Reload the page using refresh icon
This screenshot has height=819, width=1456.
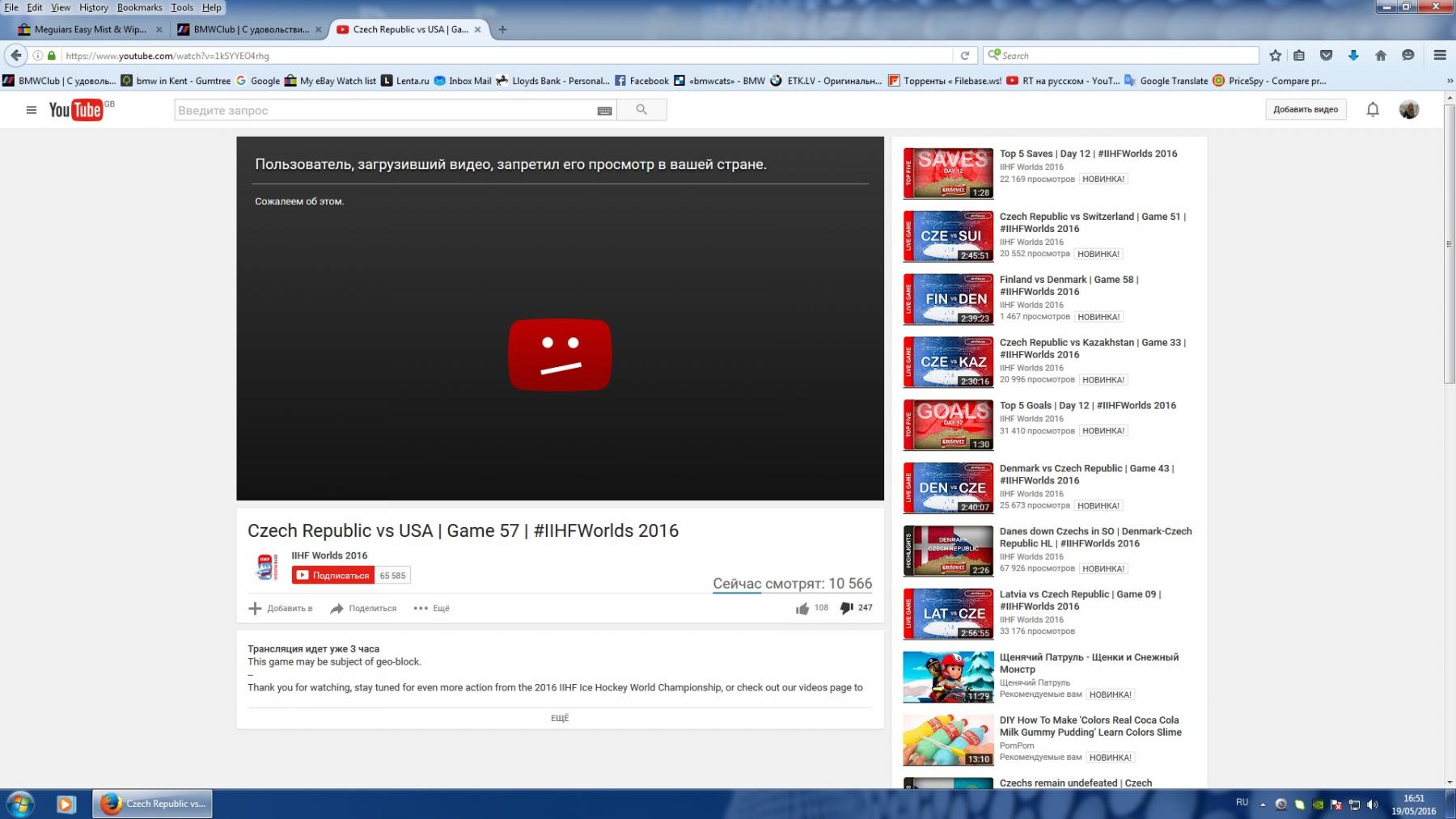pos(964,56)
